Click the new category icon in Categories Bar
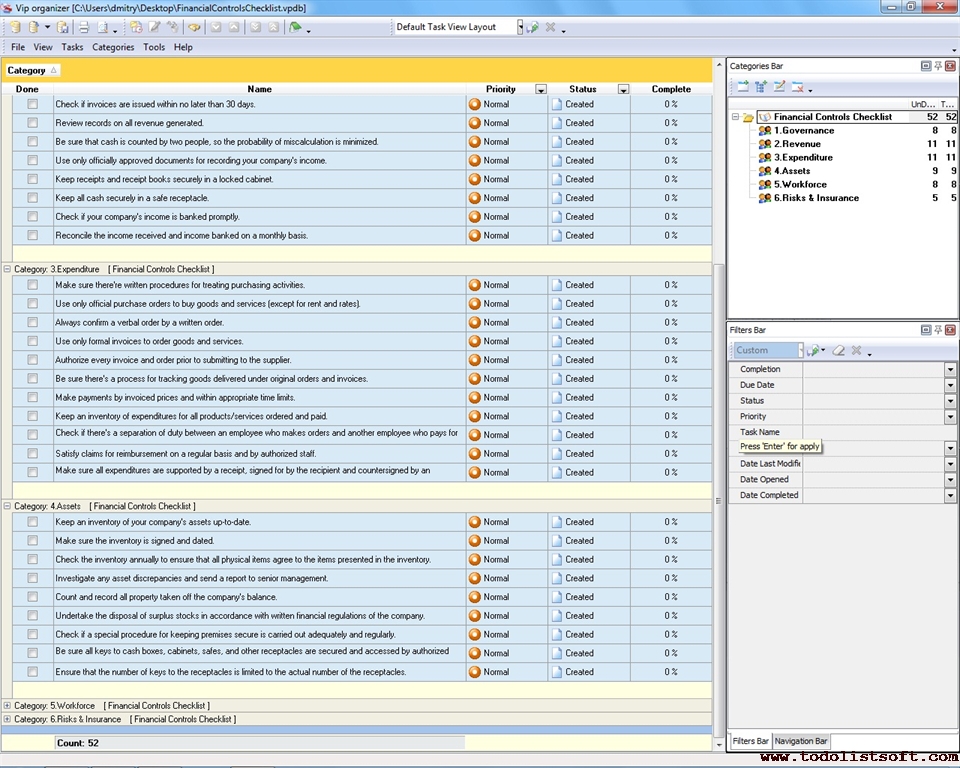Viewport: 960px width, 768px height. 743,88
